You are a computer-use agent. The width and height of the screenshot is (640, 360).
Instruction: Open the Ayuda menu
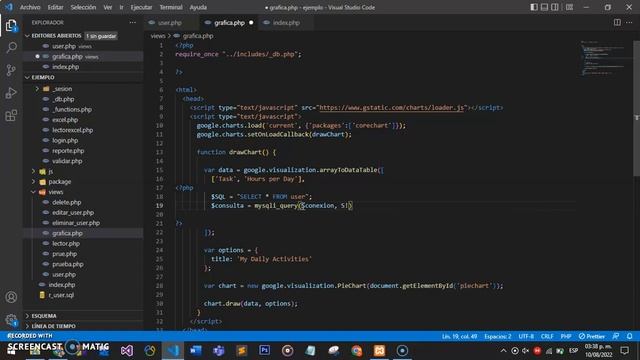[198, 7]
